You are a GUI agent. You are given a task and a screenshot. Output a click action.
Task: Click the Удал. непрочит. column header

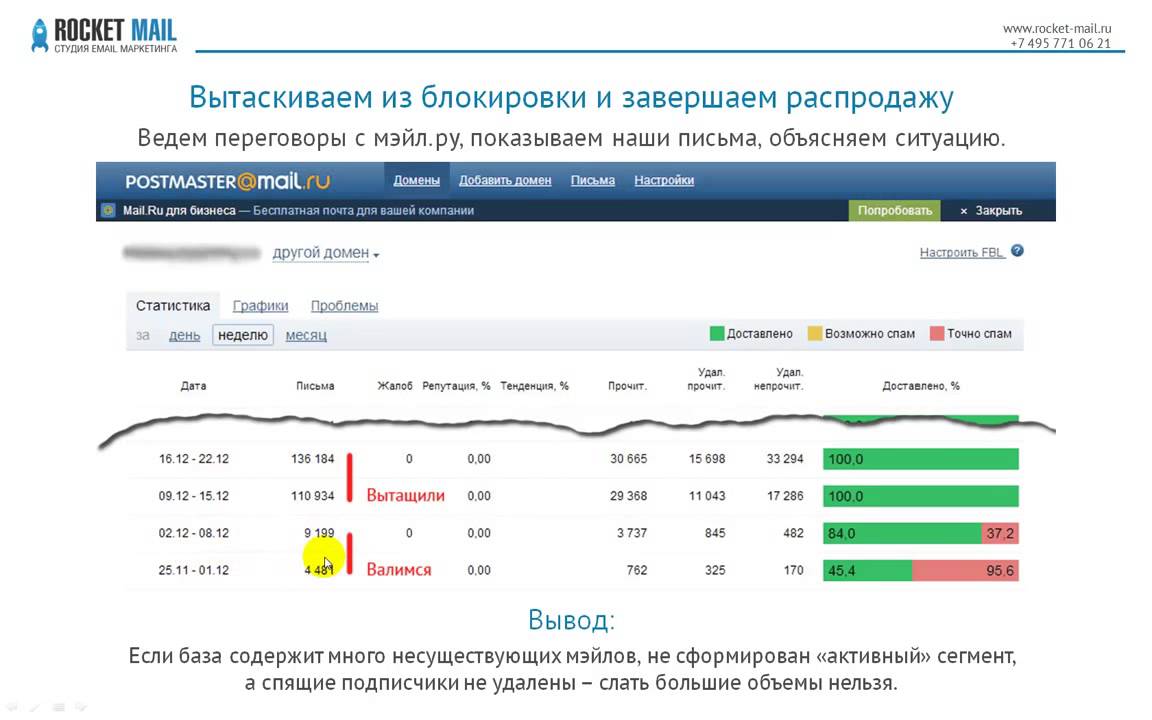779,379
